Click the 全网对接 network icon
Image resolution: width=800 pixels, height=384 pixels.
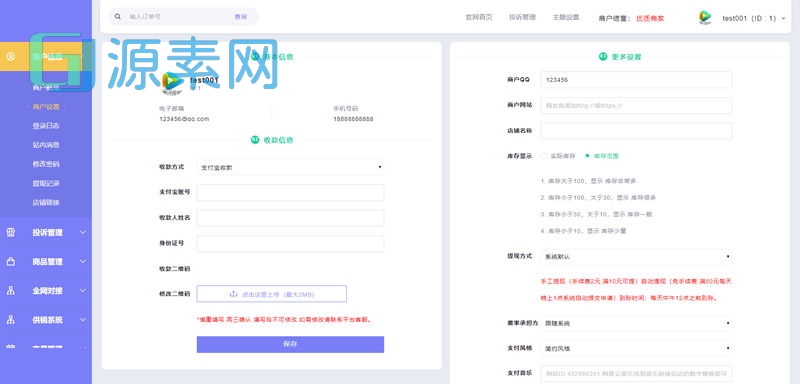coord(10,291)
